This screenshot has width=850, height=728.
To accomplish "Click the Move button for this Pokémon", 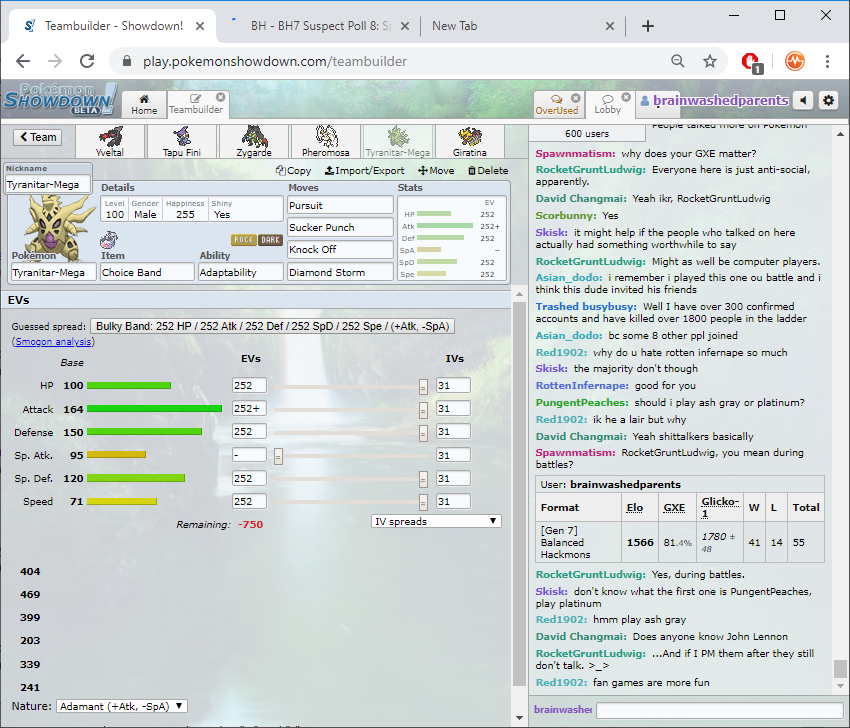I will pos(436,171).
